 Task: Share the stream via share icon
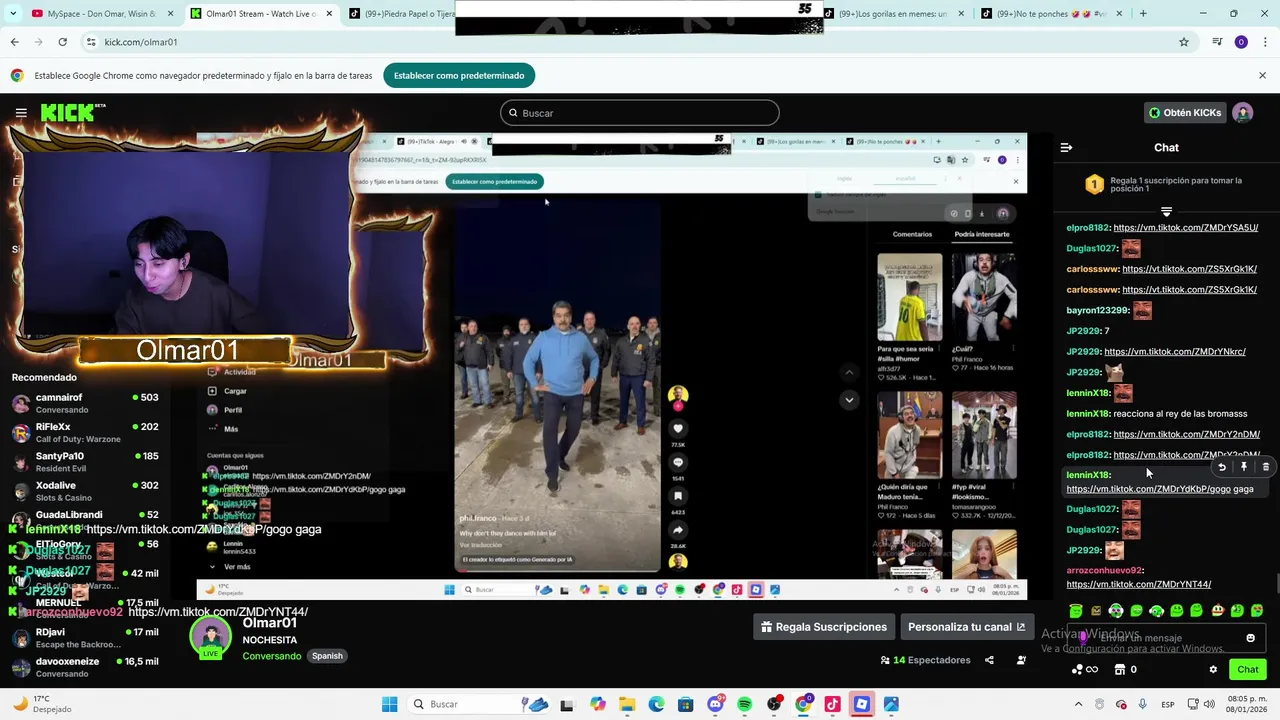989,660
